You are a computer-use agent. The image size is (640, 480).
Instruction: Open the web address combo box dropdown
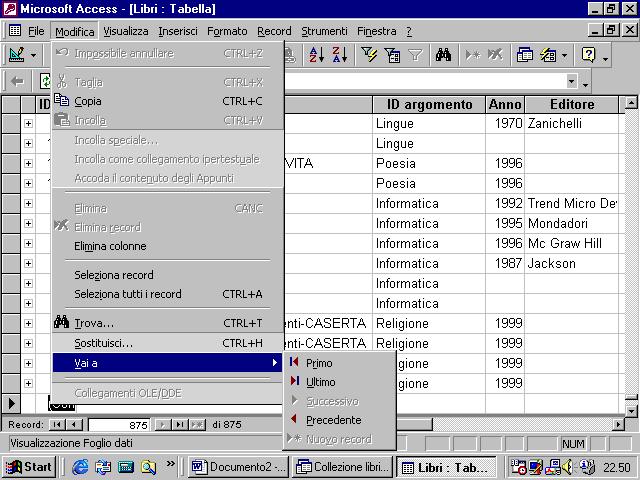pyautogui.click(x=572, y=81)
